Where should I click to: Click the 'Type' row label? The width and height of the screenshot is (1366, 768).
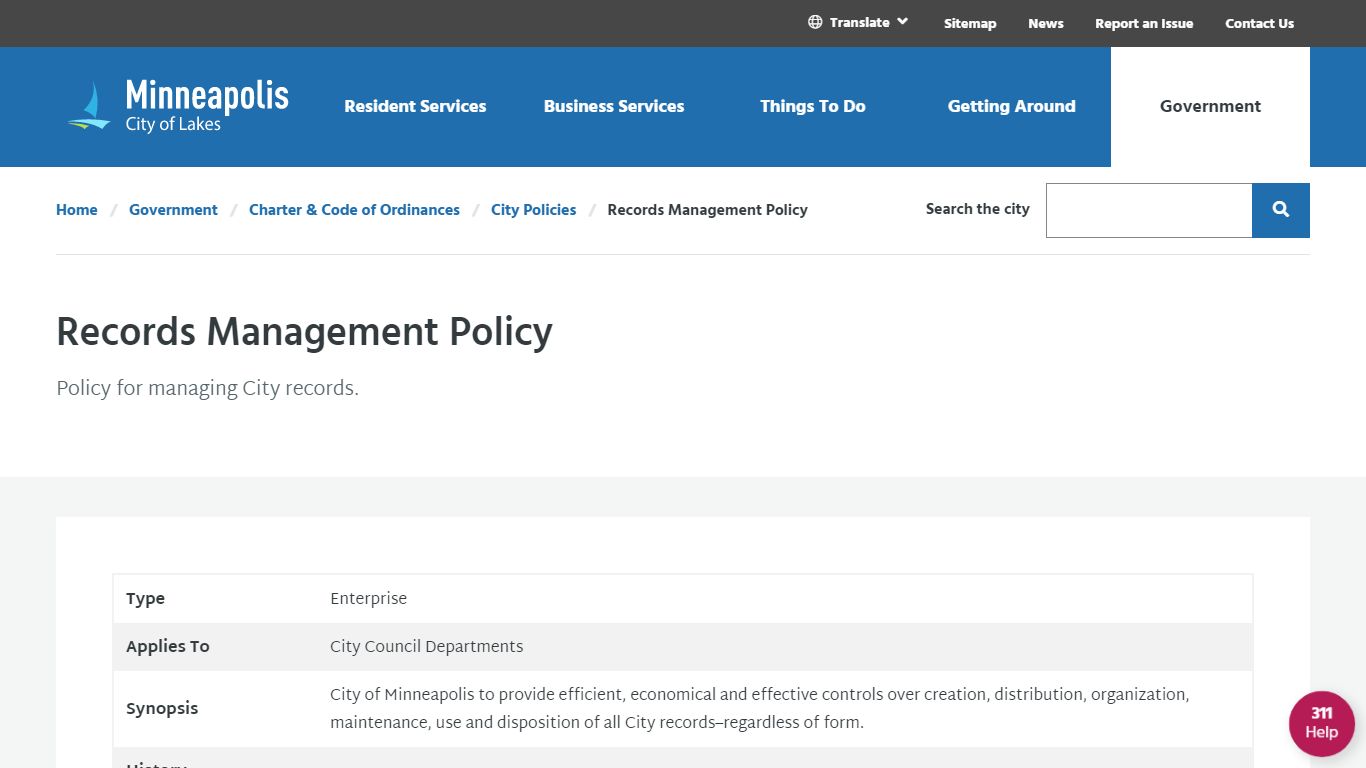[x=145, y=599]
